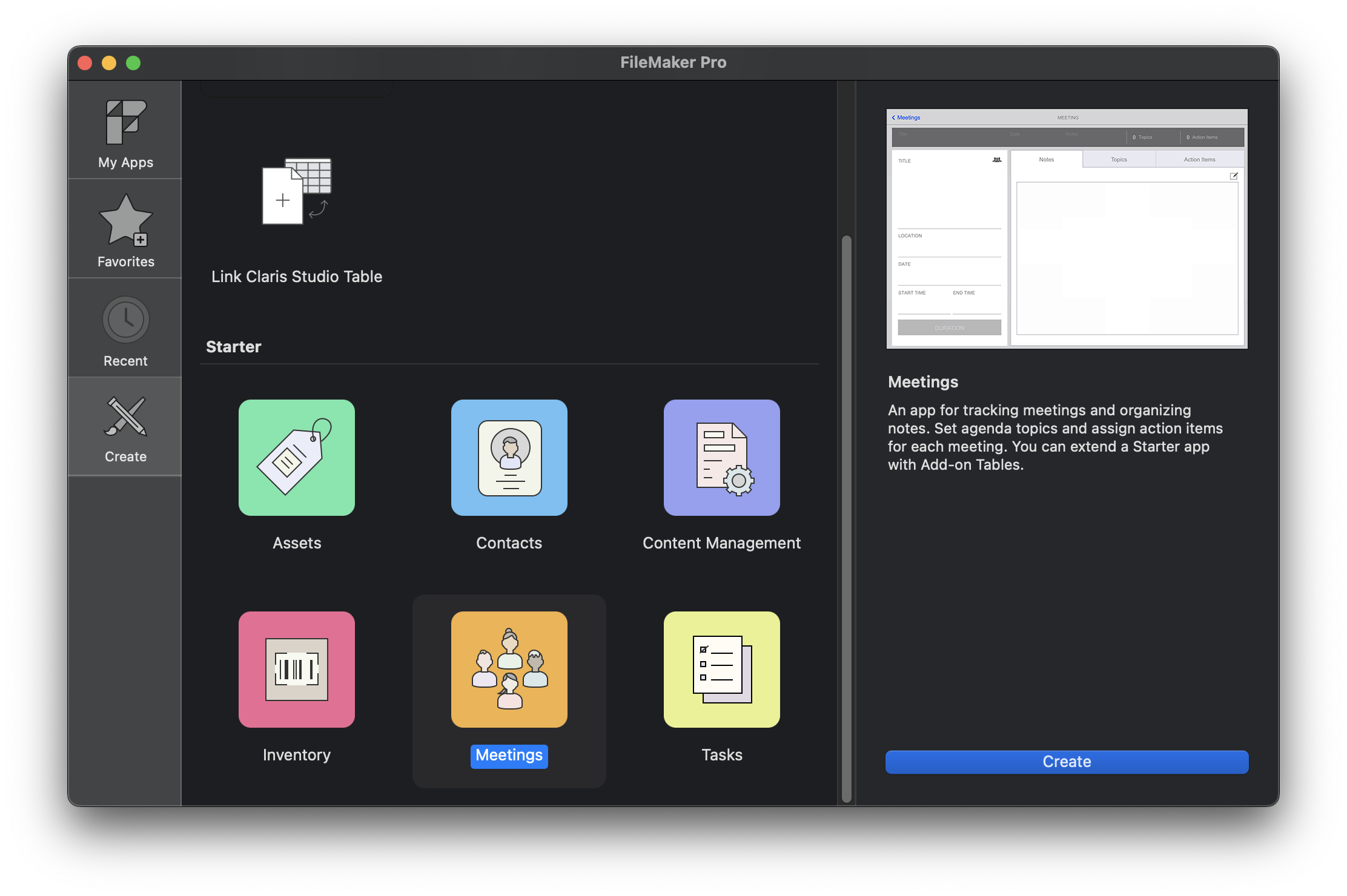Select the Inventory starter app icon

click(x=297, y=670)
